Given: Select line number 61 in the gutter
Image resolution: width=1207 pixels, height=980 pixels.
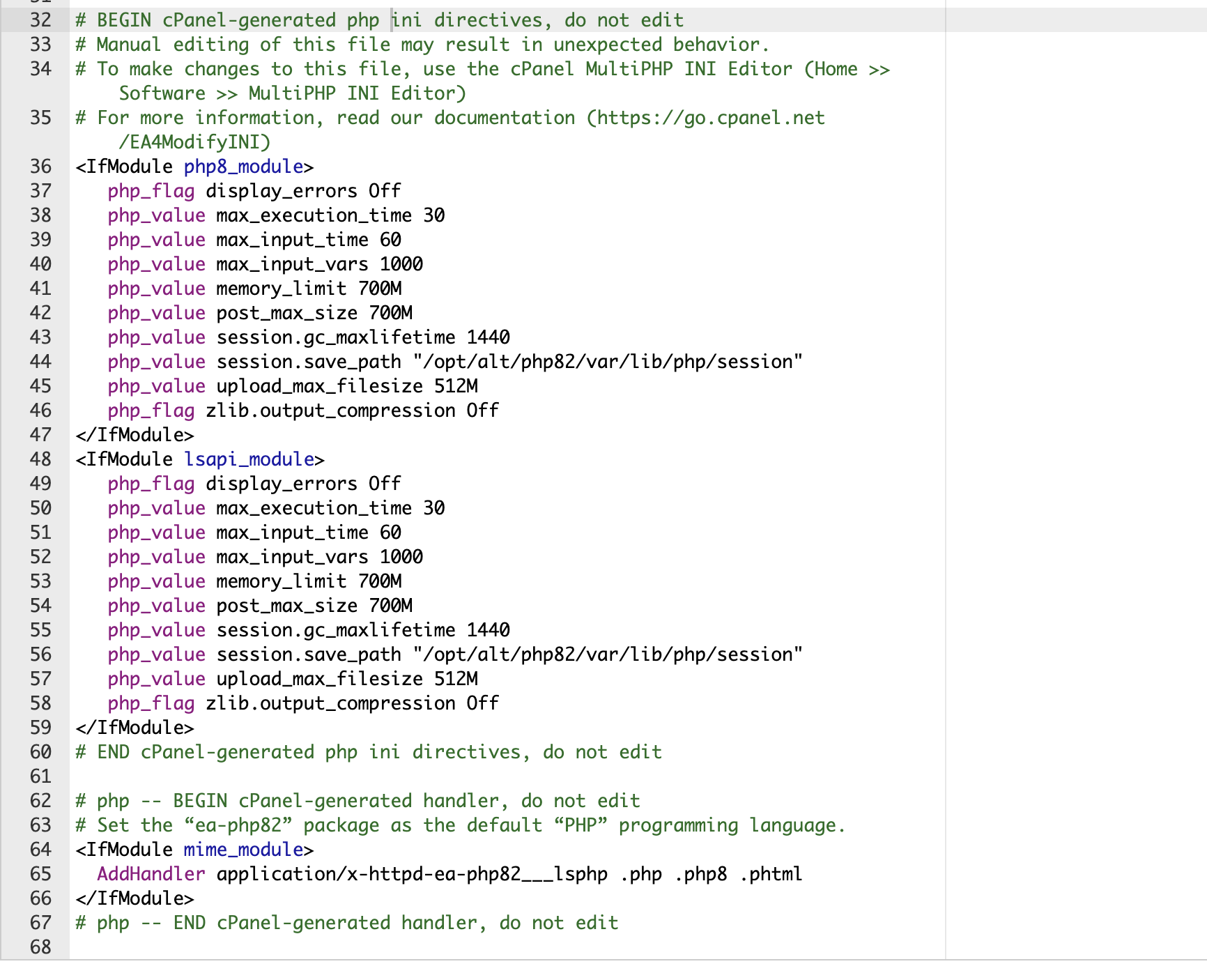Looking at the screenshot, I should pos(40,776).
